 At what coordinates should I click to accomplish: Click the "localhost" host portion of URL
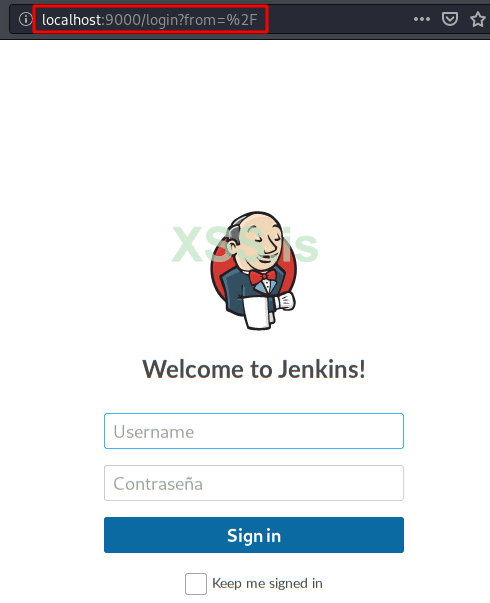click(x=72, y=20)
